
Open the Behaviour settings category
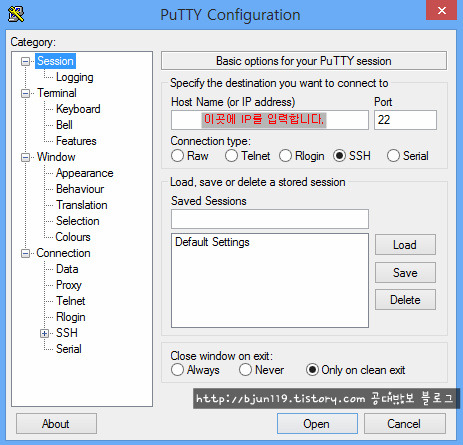click(80, 189)
